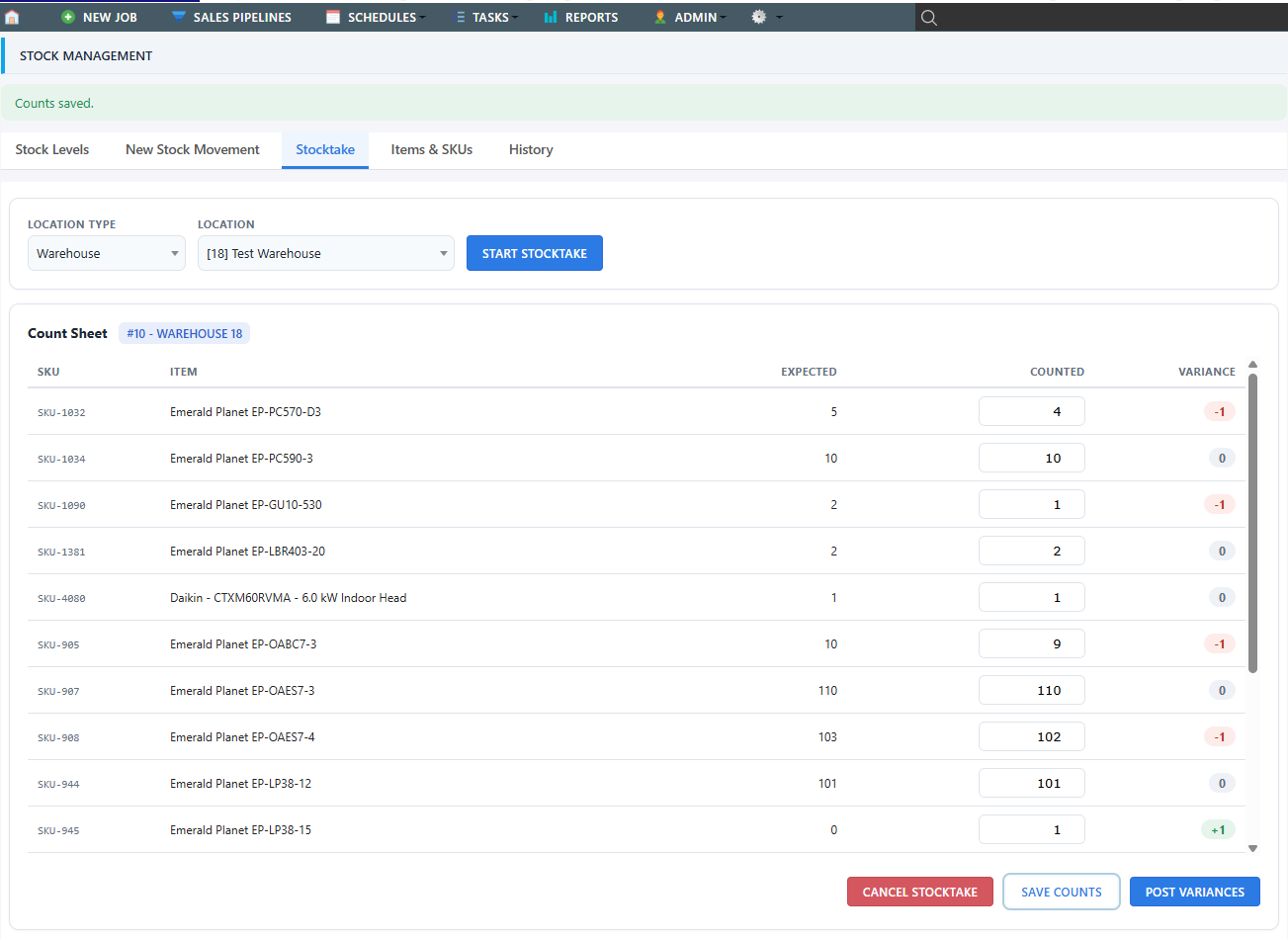Edit counted value for Daikin CTXM60RVMA
This screenshot has width=1288, height=939.
point(1032,597)
